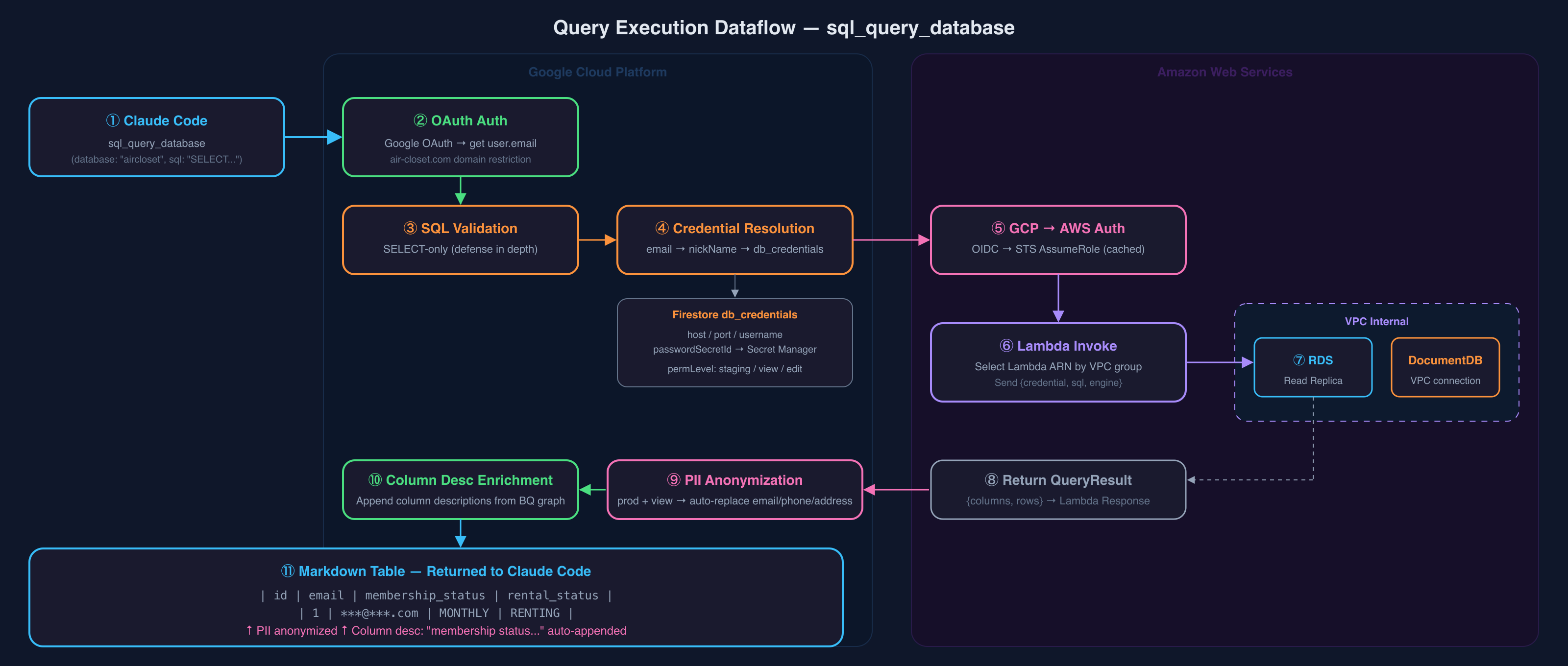This screenshot has height=666, width=1568.
Task: Select the PII Anonymization node
Action: tap(735, 490)
